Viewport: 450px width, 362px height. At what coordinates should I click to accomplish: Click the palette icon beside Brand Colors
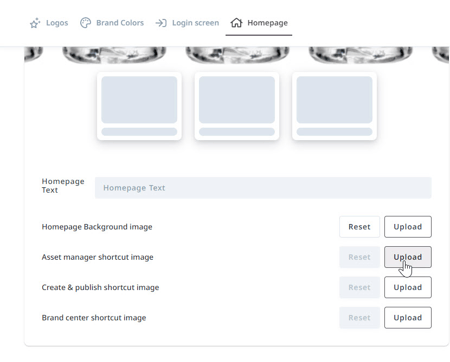point(86,23)
